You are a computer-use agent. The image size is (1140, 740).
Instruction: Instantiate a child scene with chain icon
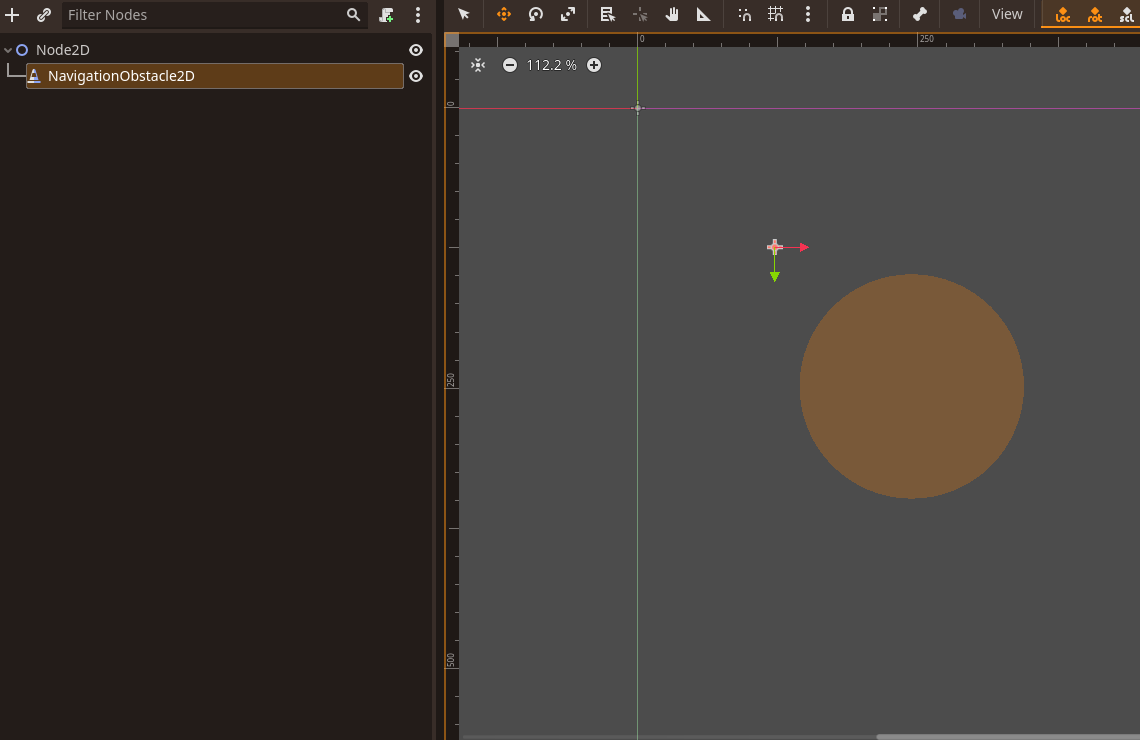pyautogui.click(x=42, y=14)
